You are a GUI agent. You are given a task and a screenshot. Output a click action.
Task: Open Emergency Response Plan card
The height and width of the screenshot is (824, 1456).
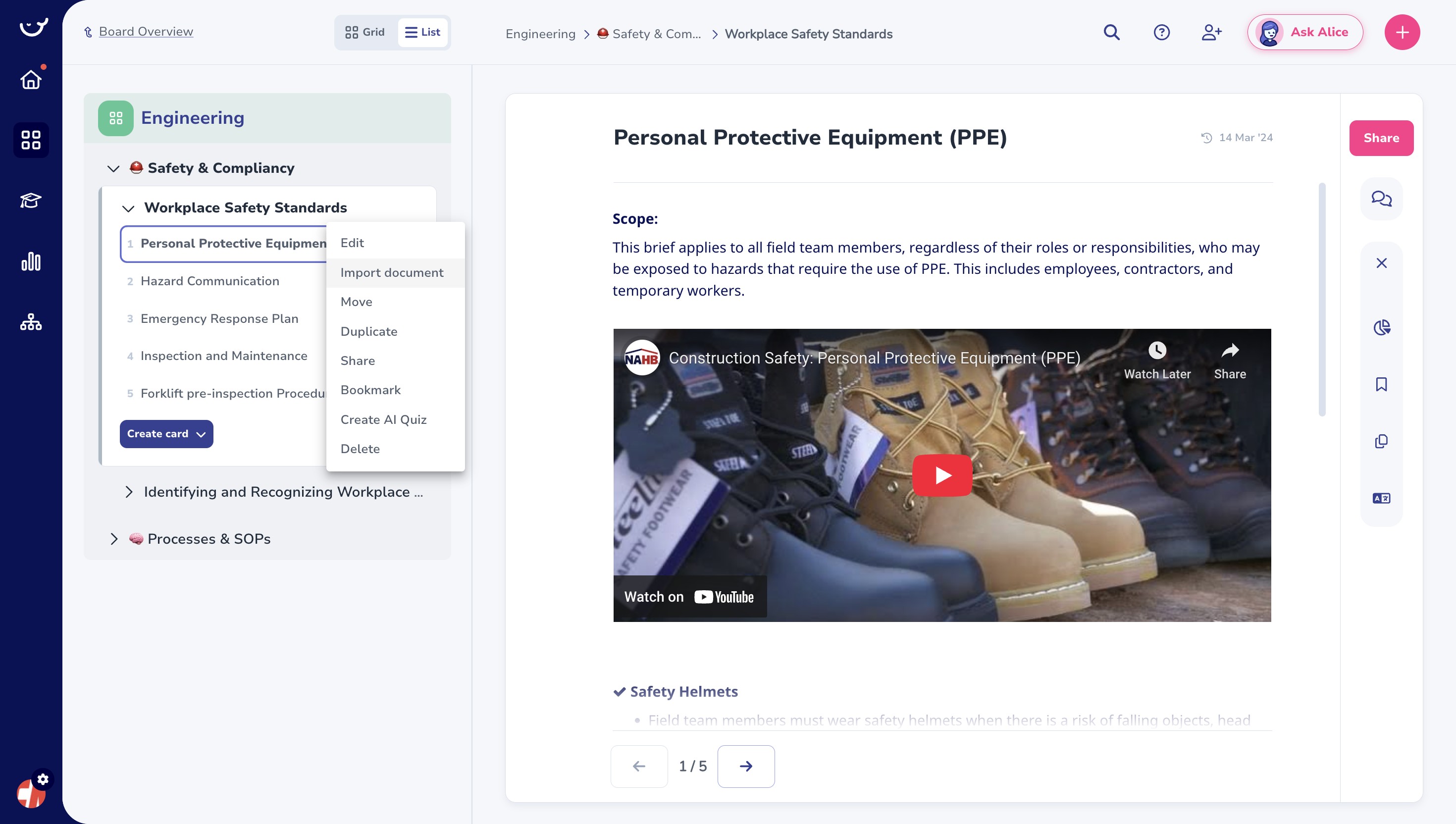click(219, 319)
